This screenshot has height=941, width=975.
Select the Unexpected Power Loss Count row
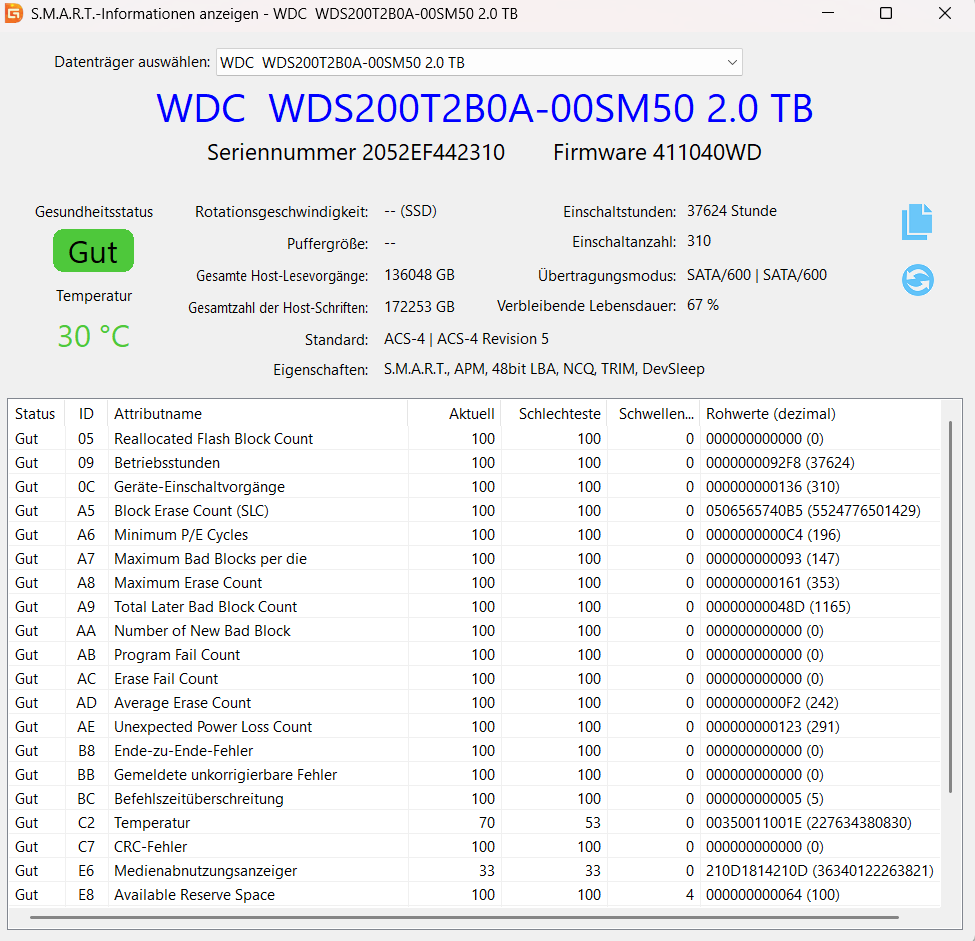tap(213, 727)
